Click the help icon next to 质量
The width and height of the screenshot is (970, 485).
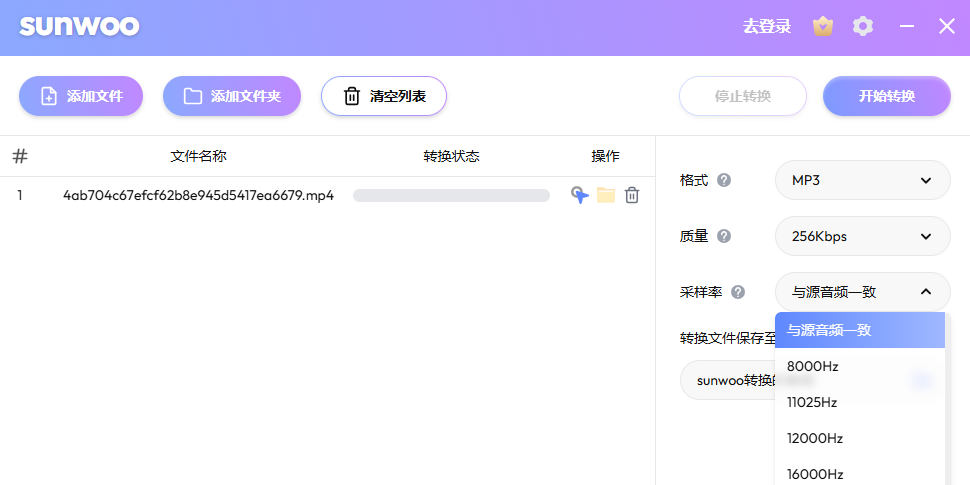[x=724, y=237]
